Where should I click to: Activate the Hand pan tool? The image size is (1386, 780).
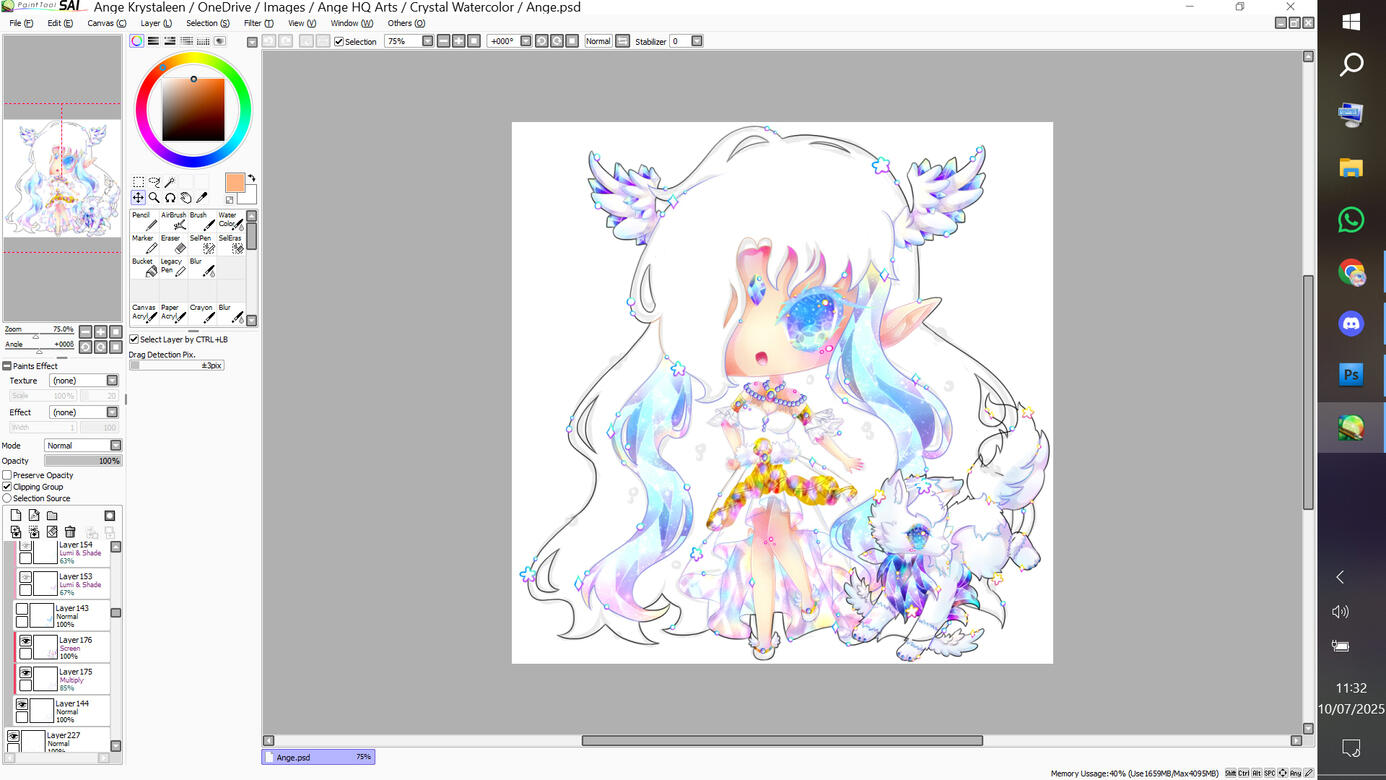(x=186, y=198)
